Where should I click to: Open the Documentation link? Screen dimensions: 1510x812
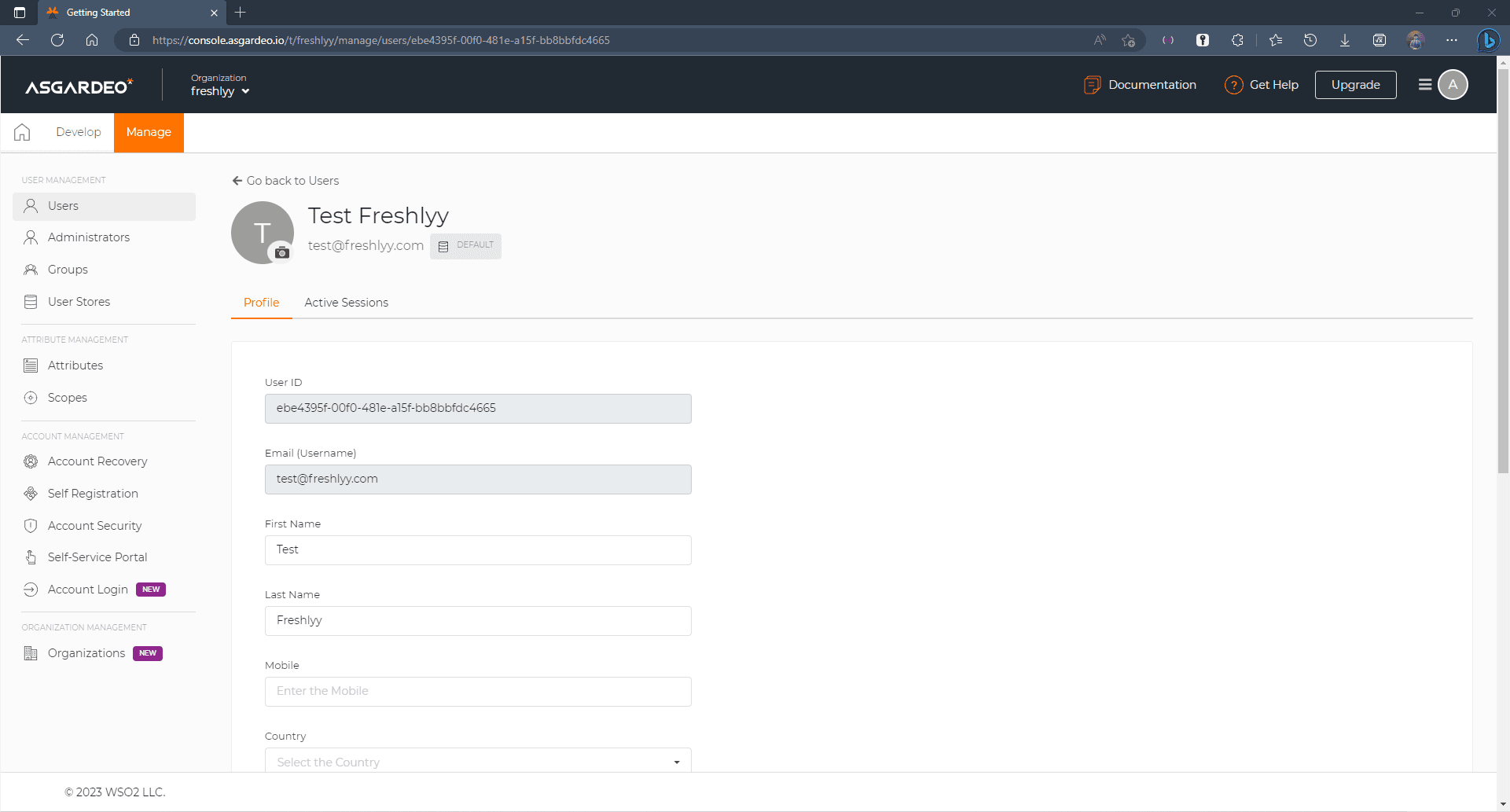click(1152, 85)
